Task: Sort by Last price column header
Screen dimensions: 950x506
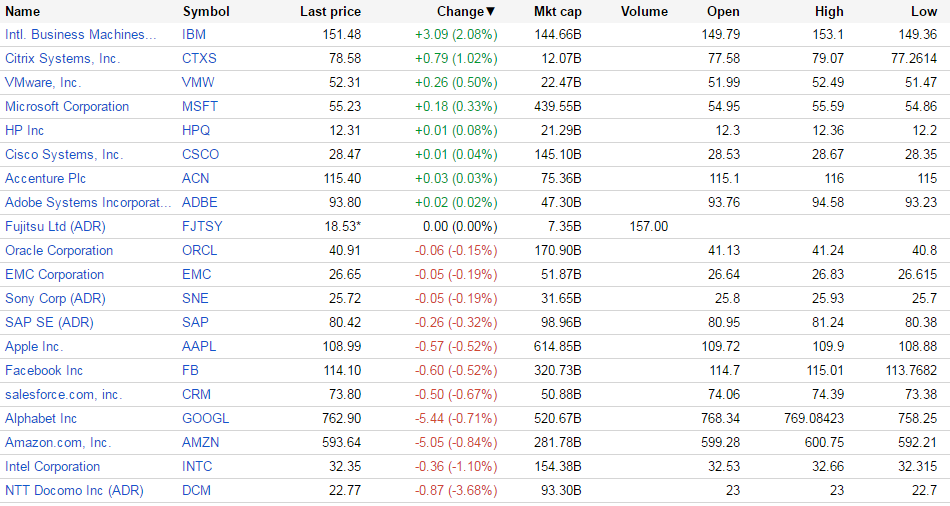Action: pos(330,12)
